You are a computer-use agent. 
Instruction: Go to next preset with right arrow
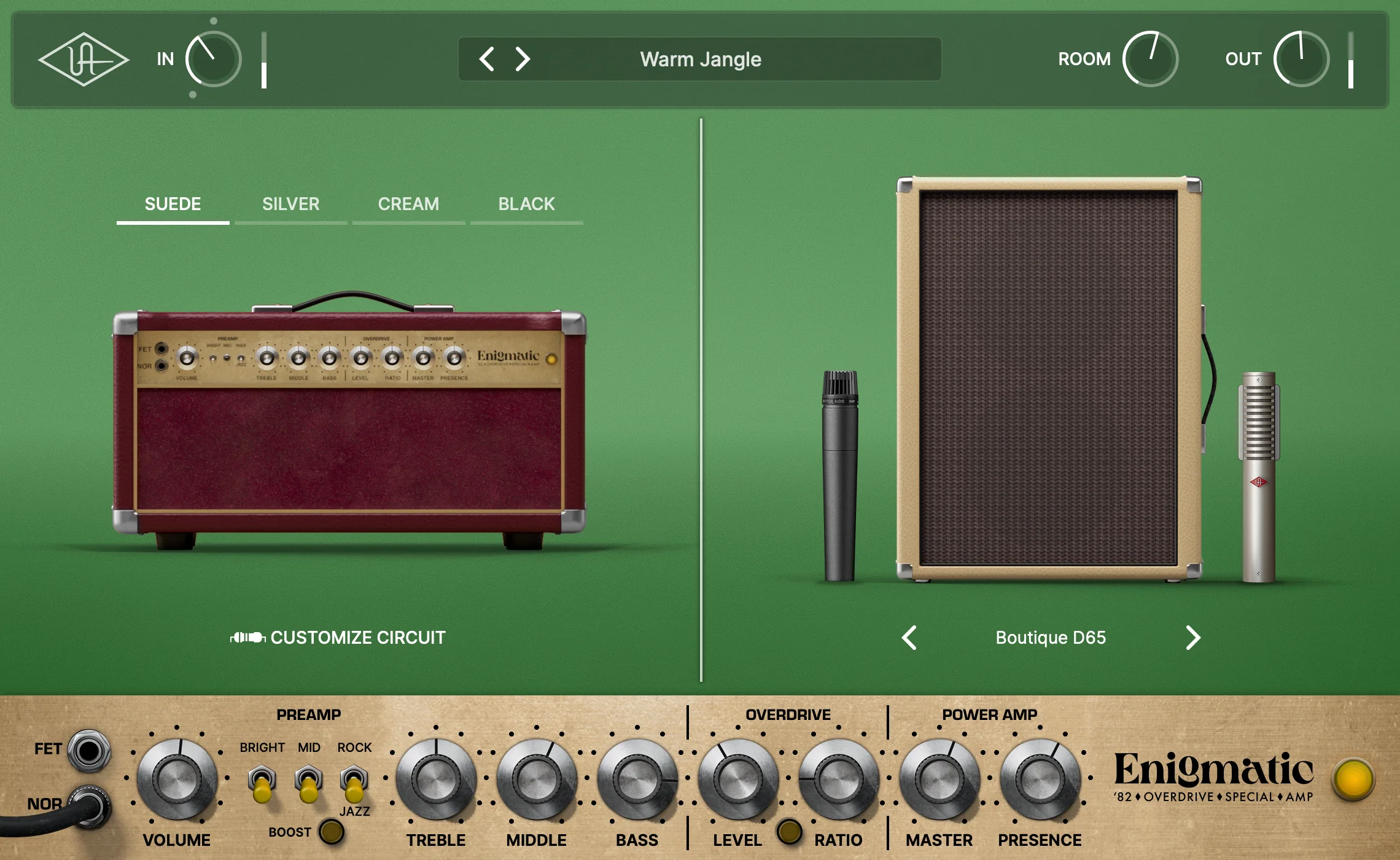tap(523, 59)
